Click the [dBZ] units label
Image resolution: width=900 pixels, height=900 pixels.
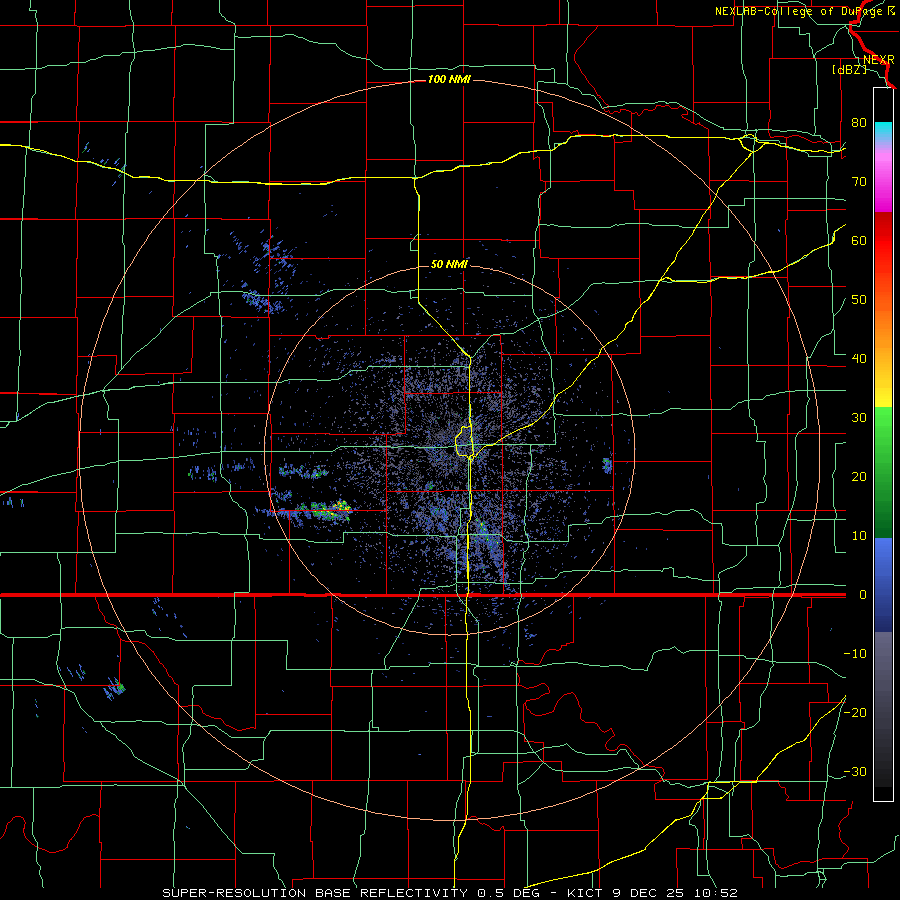click(x=849, y=69)
